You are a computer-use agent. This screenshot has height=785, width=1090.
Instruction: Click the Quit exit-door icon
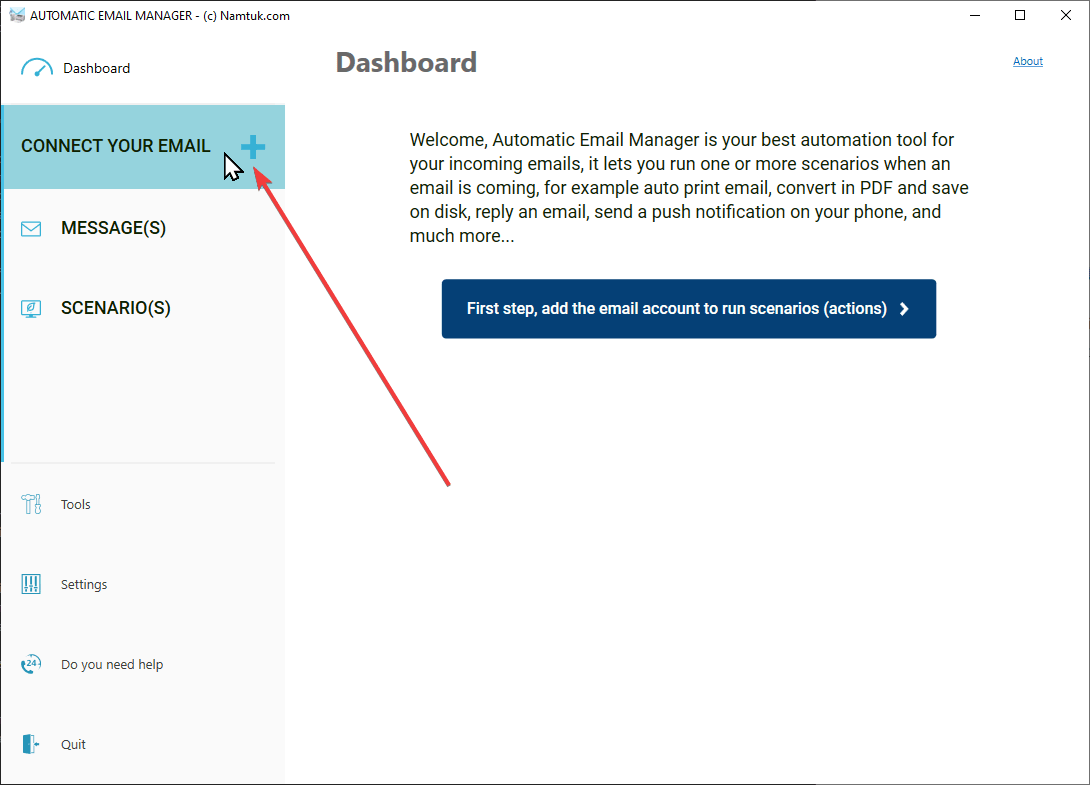[x=31, y=744]
